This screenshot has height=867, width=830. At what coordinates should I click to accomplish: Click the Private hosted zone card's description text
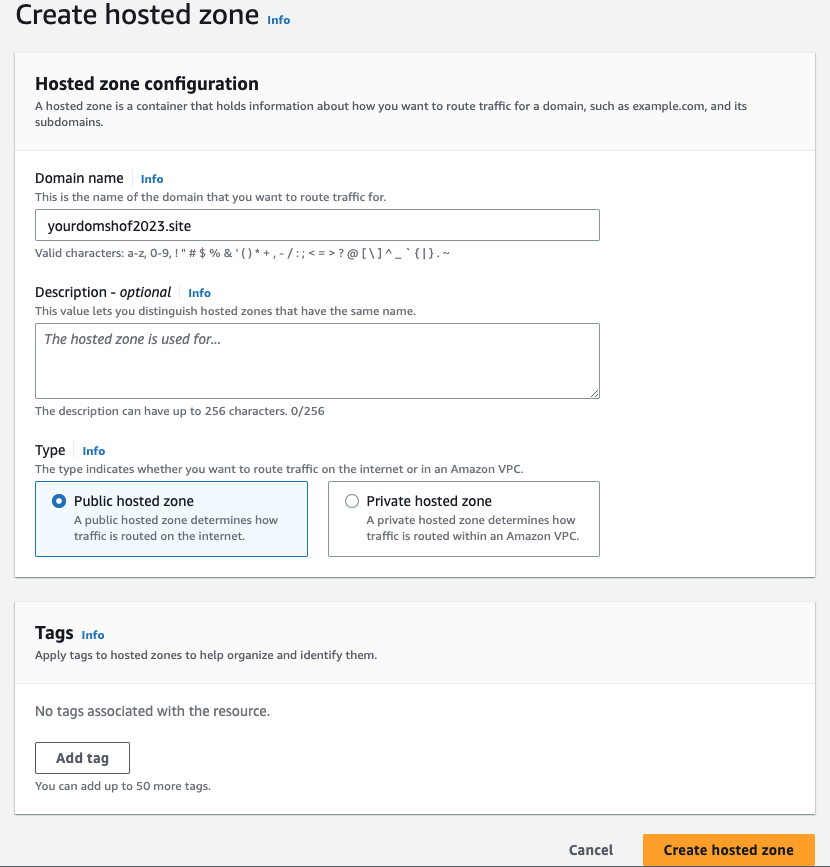click(472, 528)
